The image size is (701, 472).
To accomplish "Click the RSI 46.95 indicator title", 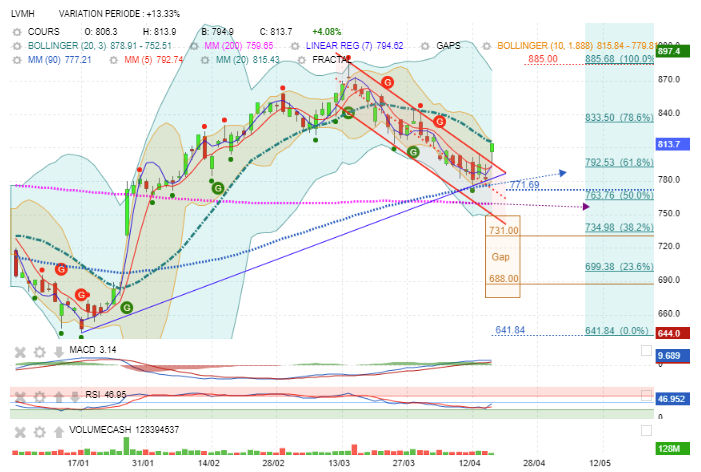I will point(106,395).
